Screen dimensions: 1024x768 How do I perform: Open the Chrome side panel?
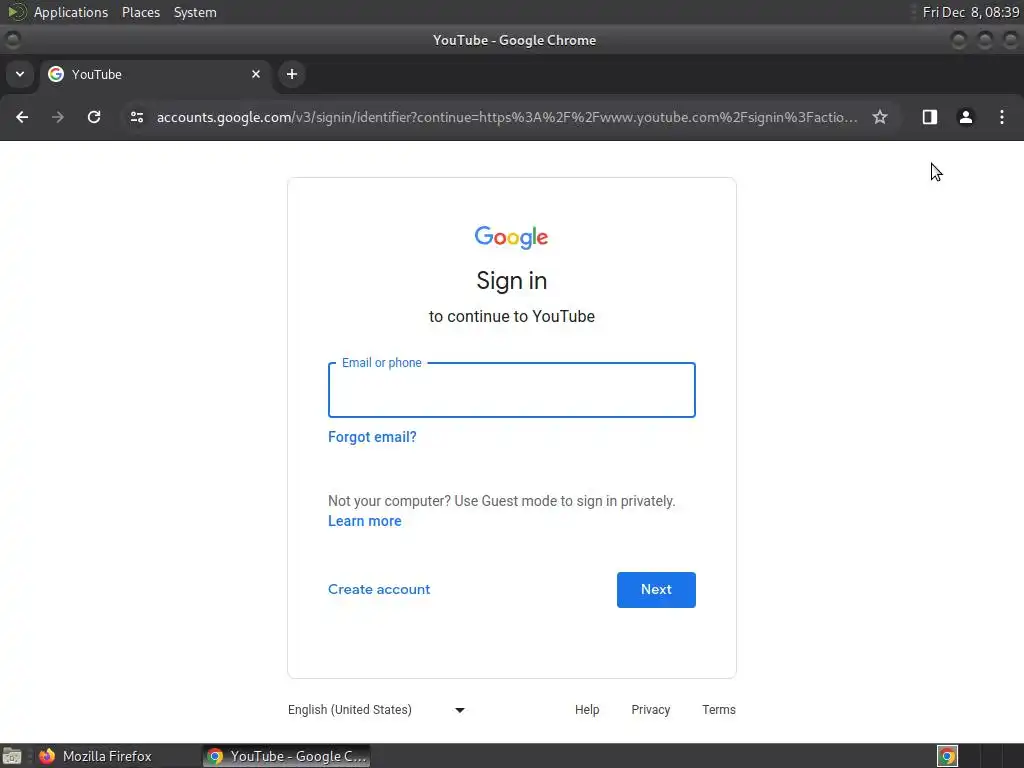coord(930,117)
